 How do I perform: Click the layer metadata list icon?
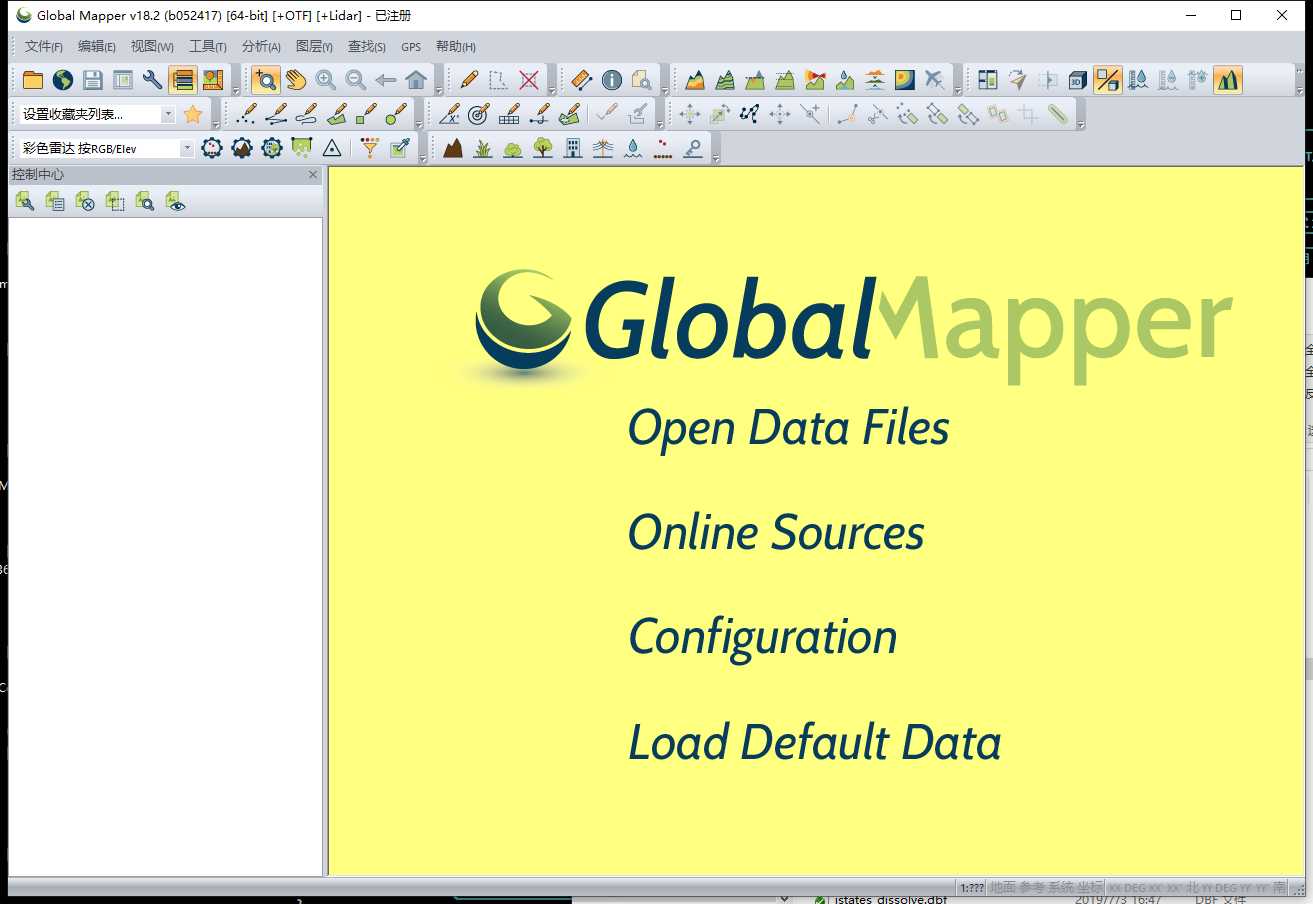pyautogui.click(x=55, y=202)
